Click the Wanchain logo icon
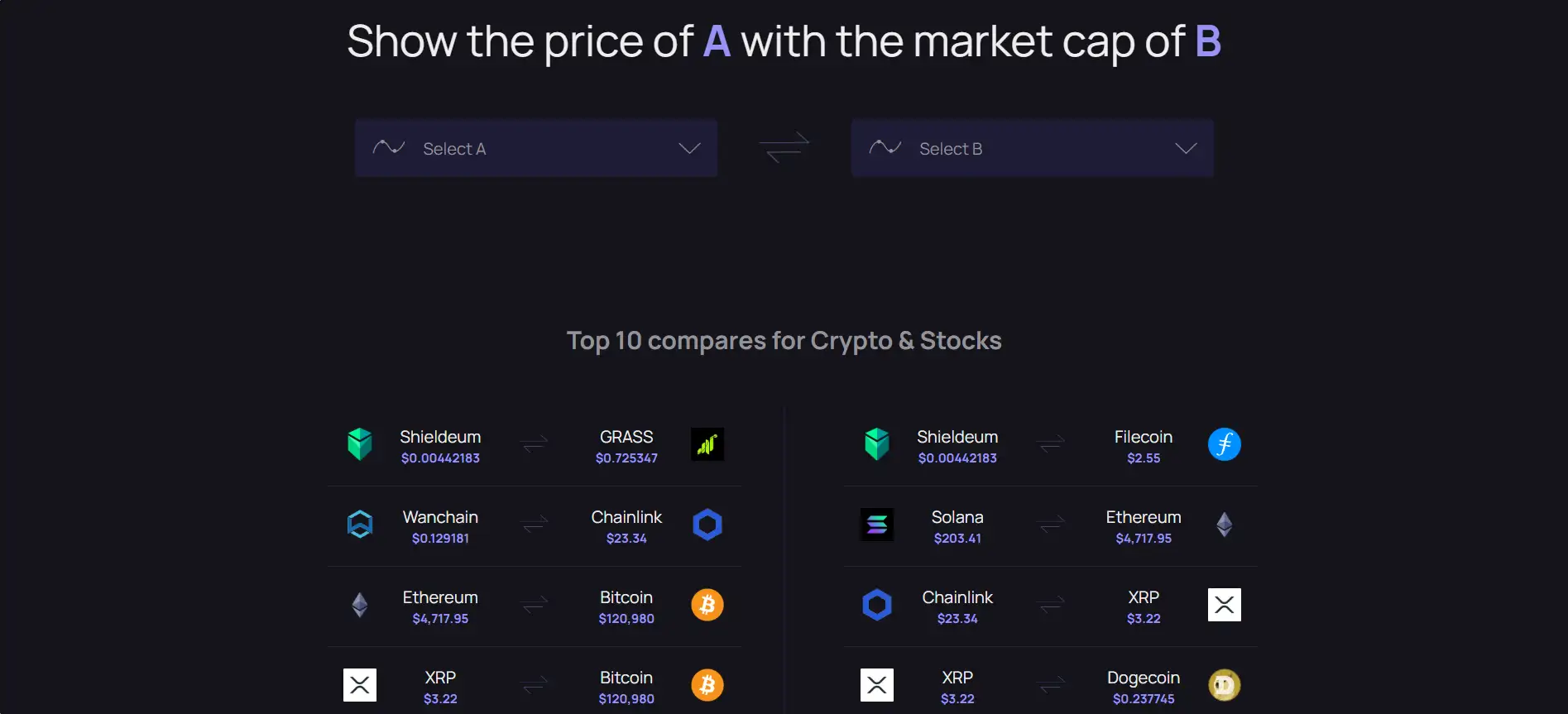The width and height of the screenshot is (1568, 714). click(x=360, y=525)
